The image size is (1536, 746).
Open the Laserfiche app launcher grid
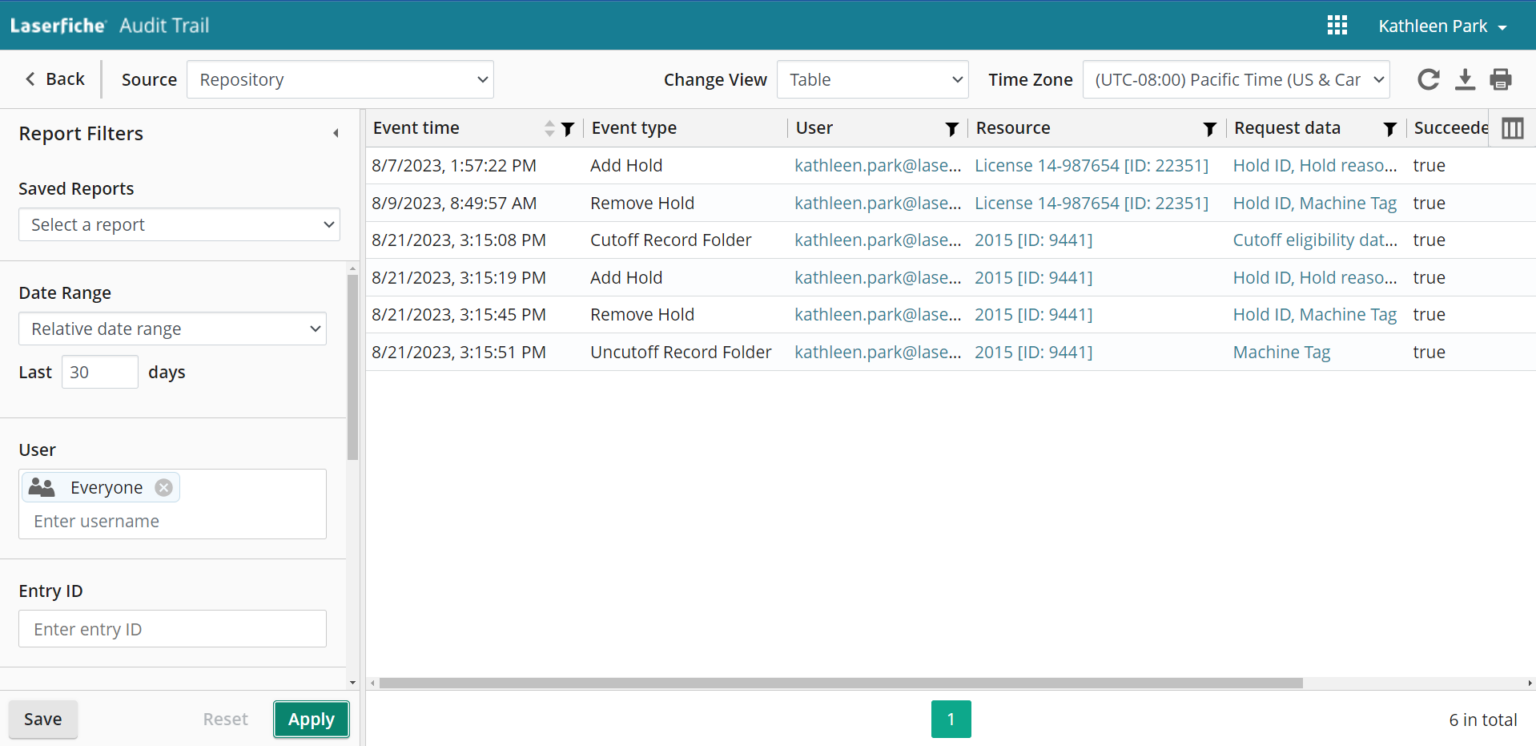[1337, 25]
